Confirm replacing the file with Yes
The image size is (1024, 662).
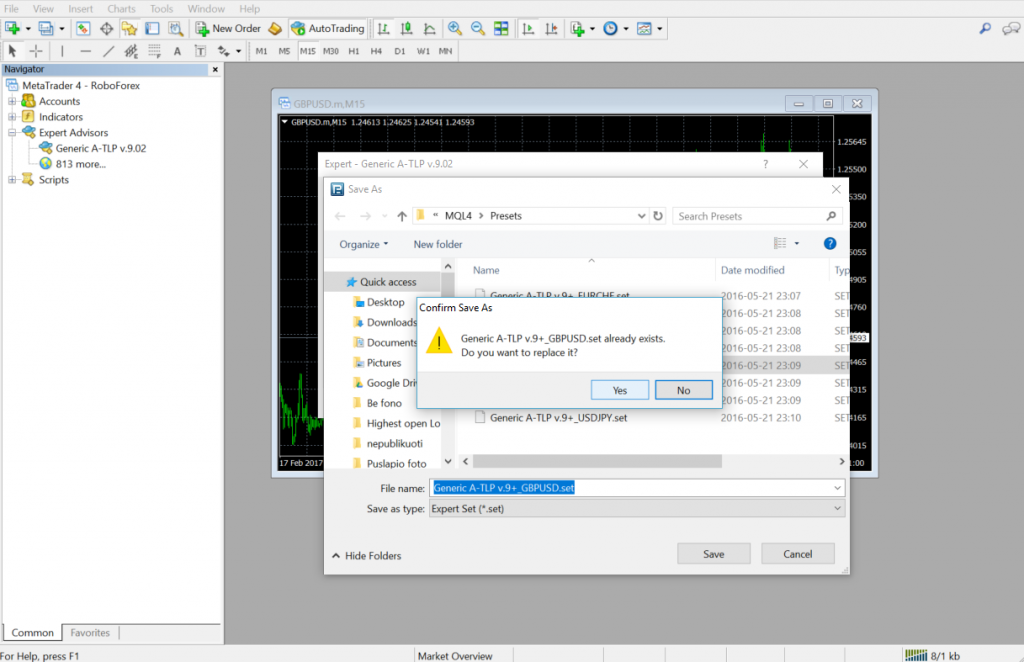tap(620, 390)
